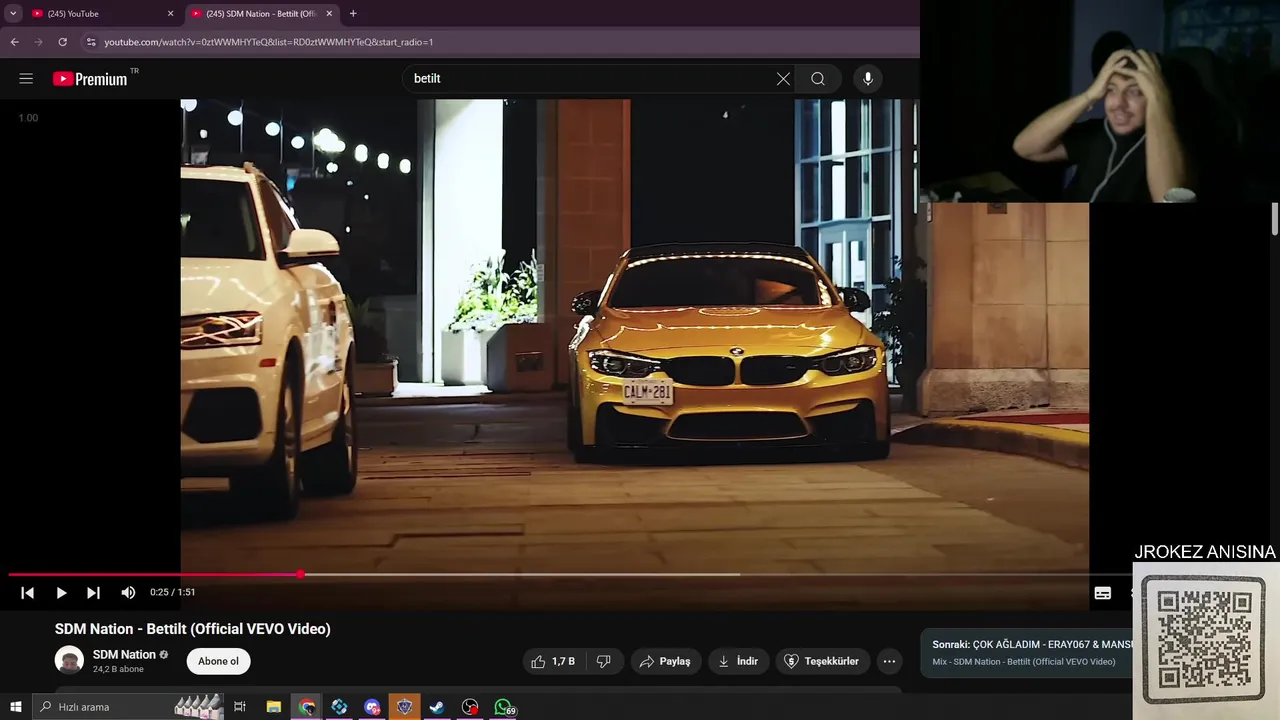This screenshot has height=720, width=1280.
Task: Dislike the video with the thumbs-down
Action: pyautogui.click(x=604, y=662)
